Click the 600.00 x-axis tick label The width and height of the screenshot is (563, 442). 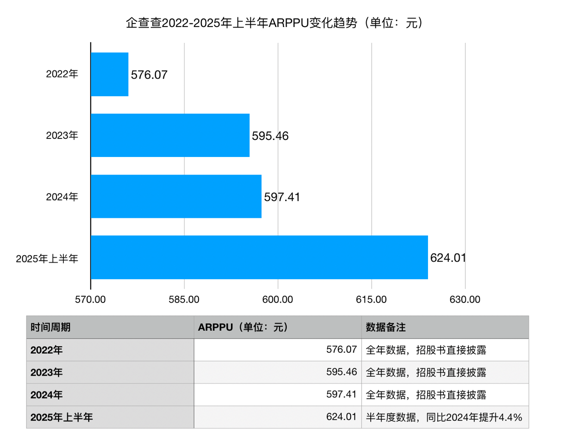(278, 299)
